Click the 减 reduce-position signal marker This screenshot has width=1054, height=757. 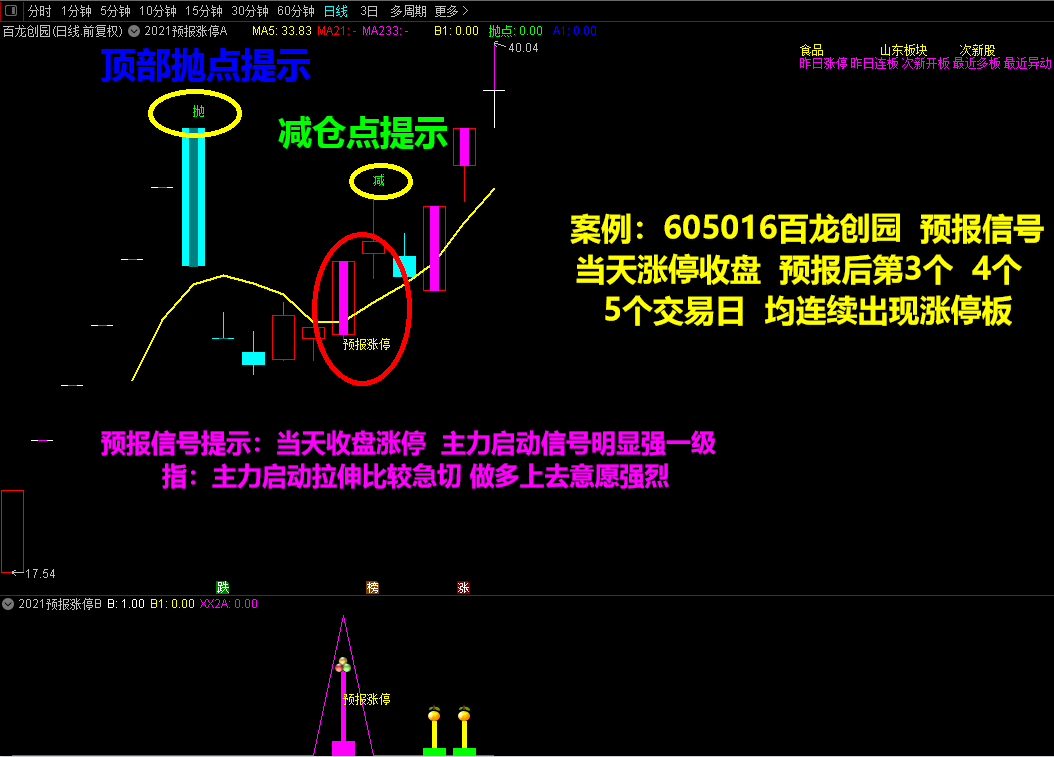pos(379,180)
